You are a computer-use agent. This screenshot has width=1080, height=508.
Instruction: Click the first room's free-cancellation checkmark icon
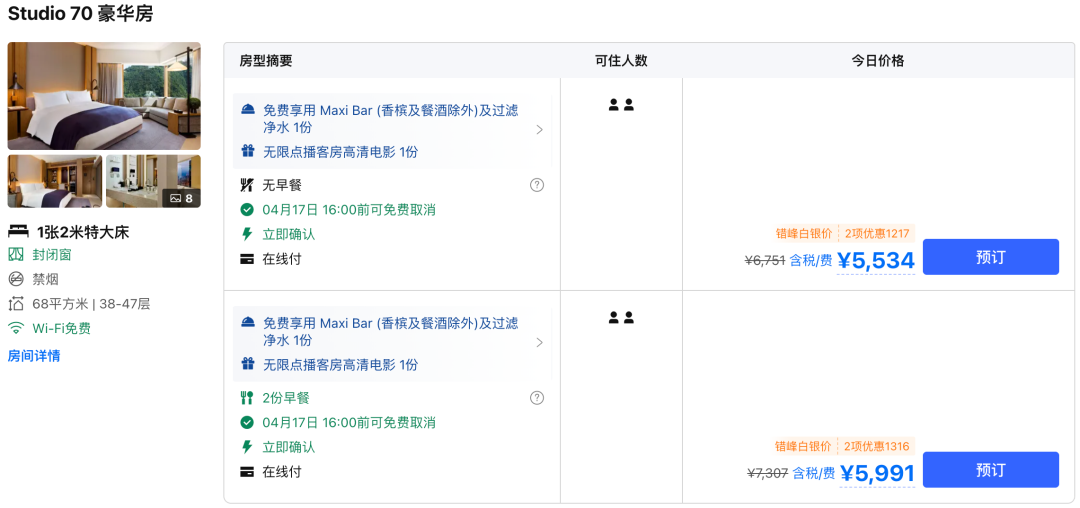pos(247,210)
